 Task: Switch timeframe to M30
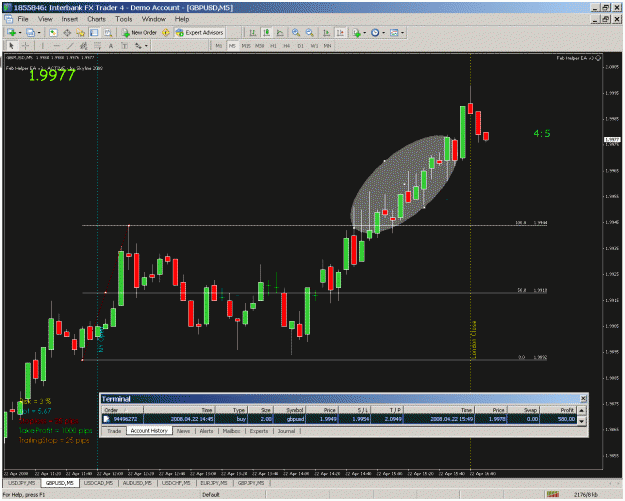click(x=259, y=46)
